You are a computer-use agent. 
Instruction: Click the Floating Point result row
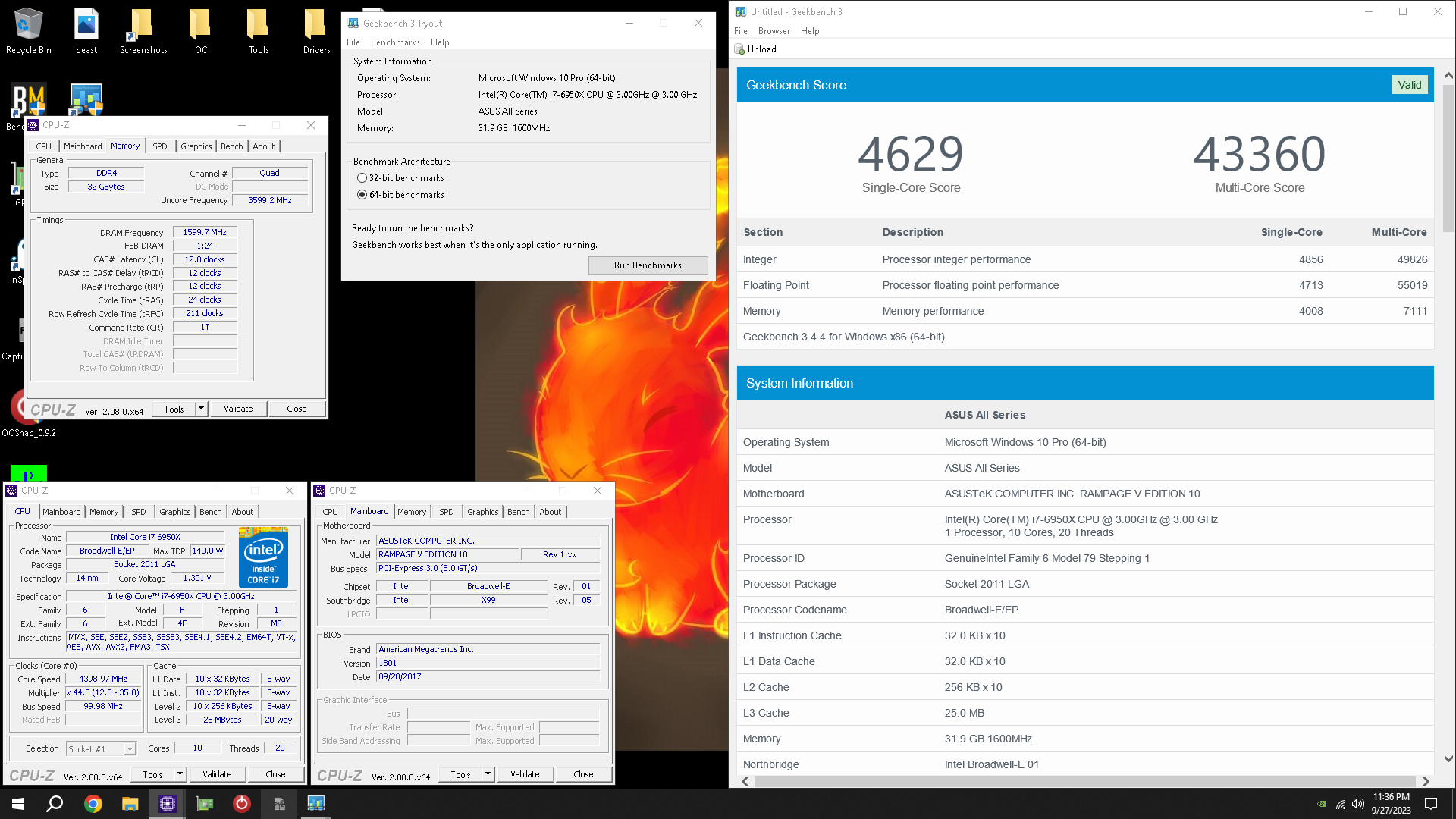tap(1085, 285)
